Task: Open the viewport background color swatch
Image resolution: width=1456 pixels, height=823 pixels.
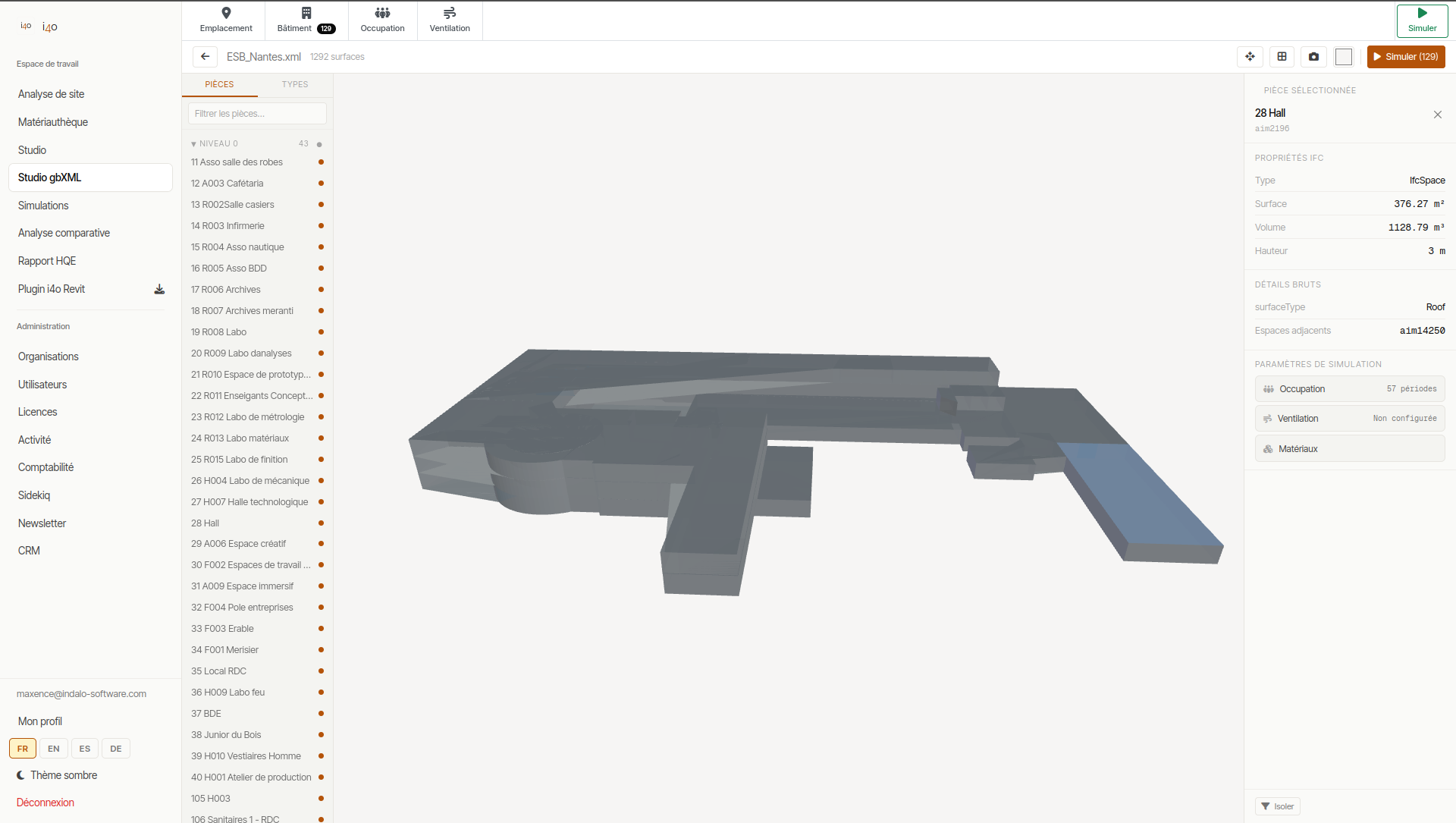Action: coord(1344,57)
